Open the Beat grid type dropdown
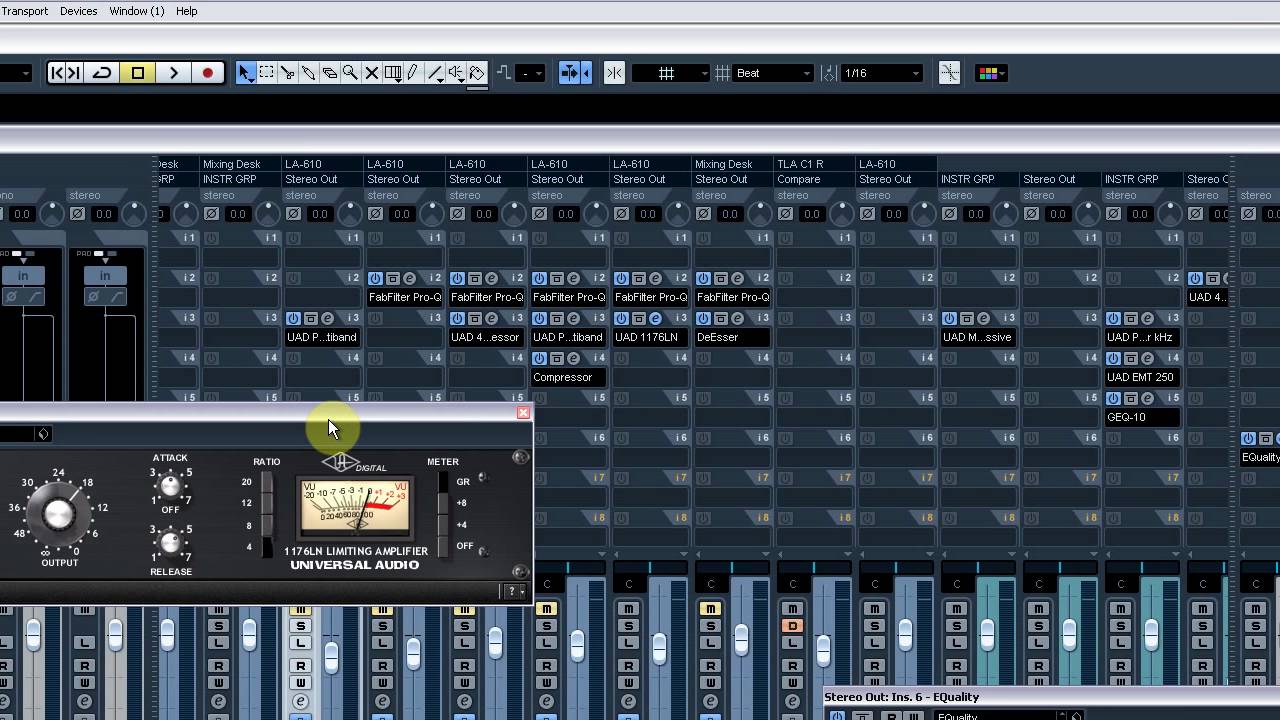The height and width of the screenshot is (720, 1280). pos(772,73)
